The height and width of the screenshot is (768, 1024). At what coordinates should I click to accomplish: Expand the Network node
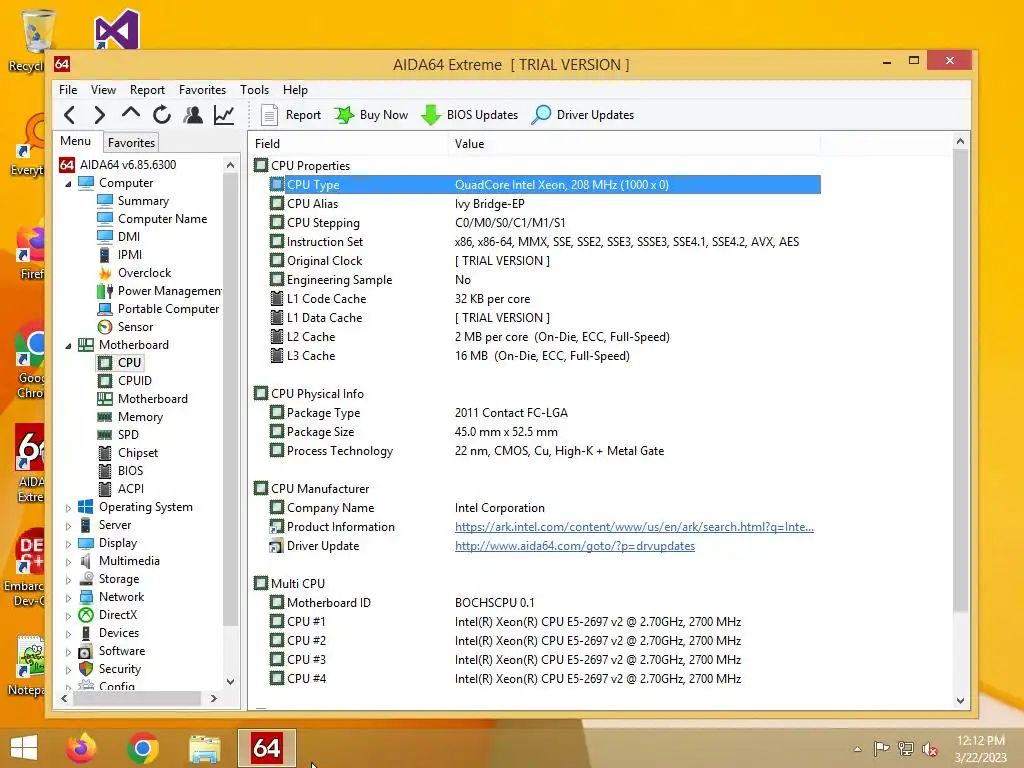coord(69,598)
